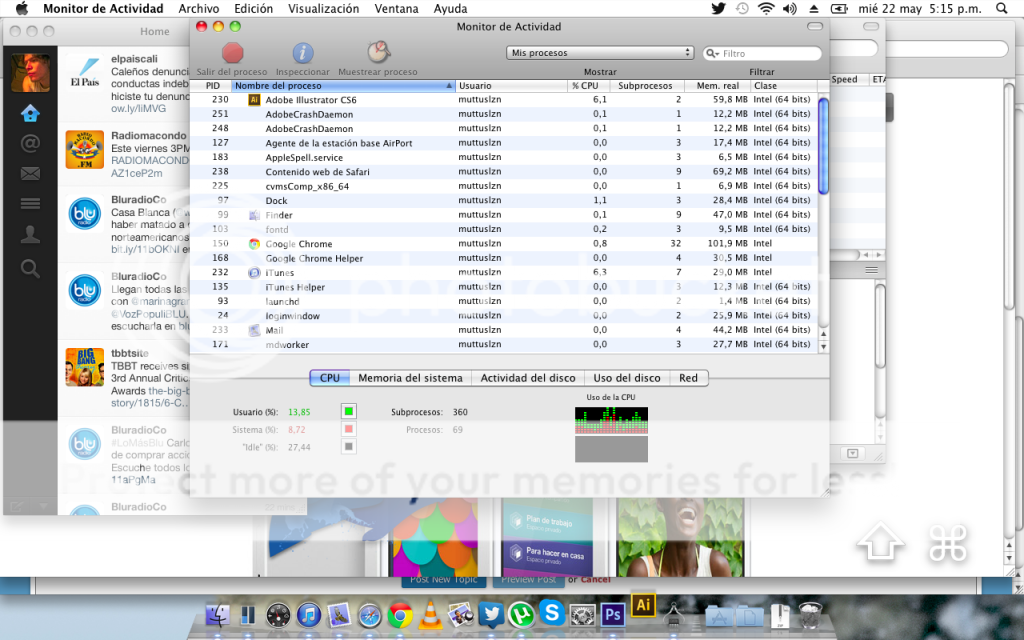Switch to Actividad del disco tab

528,378
